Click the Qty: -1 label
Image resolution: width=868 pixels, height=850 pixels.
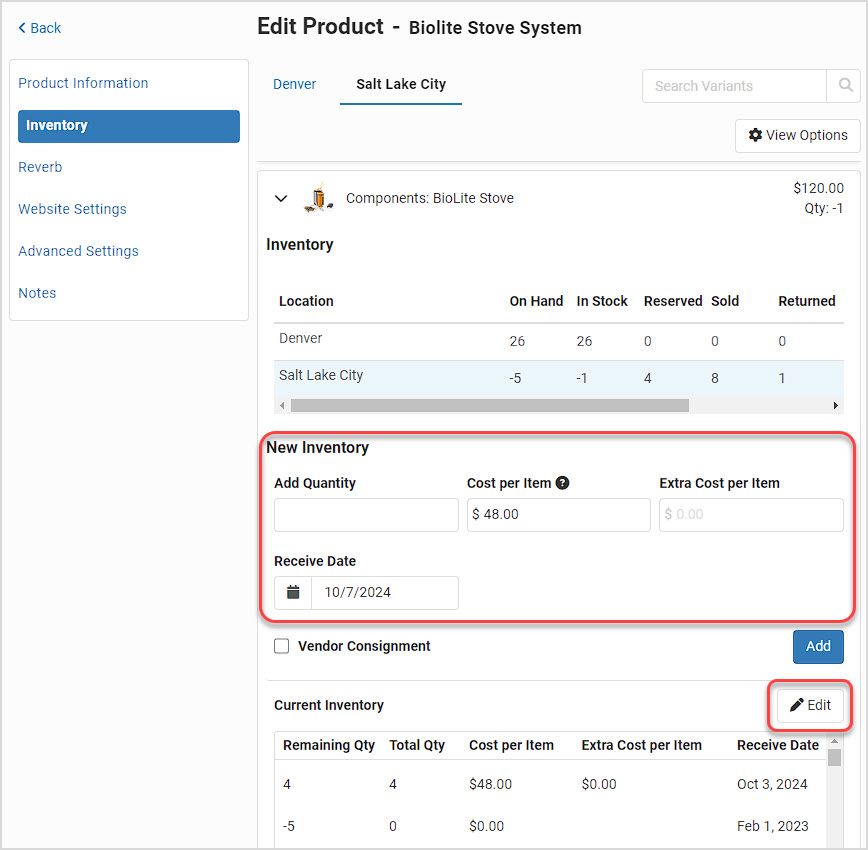(x=824, y=209)
